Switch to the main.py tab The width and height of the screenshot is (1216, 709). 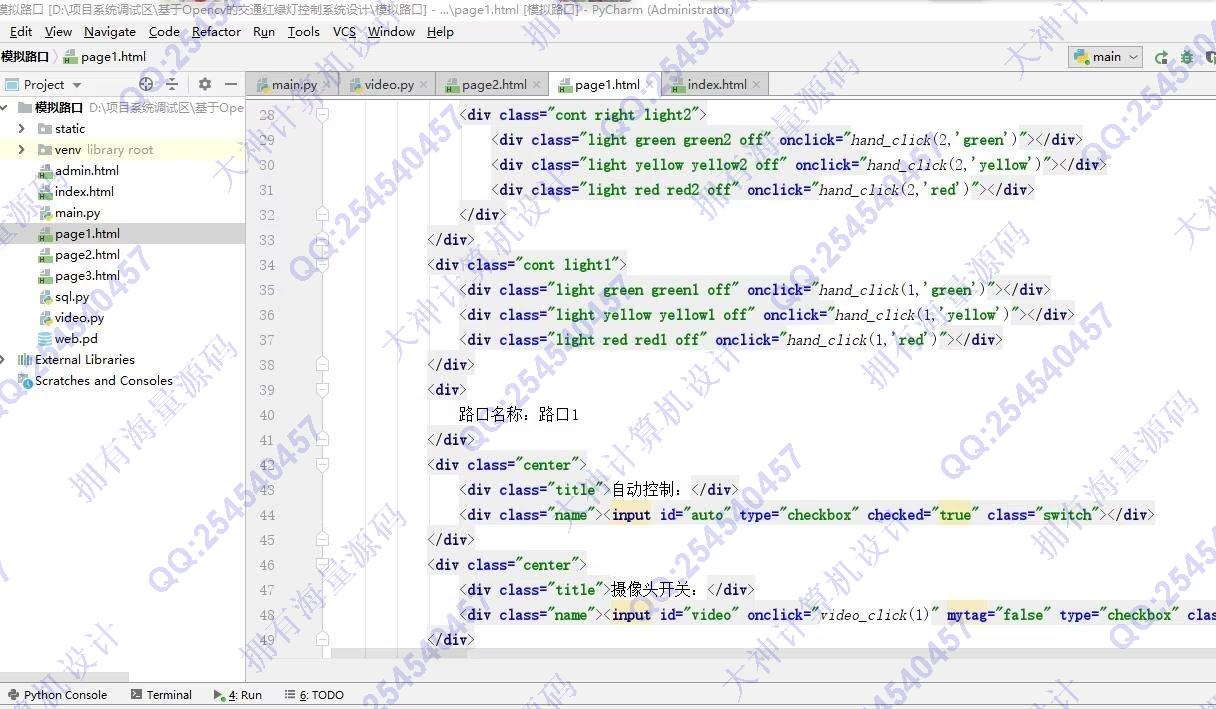[x=294, y=85]
